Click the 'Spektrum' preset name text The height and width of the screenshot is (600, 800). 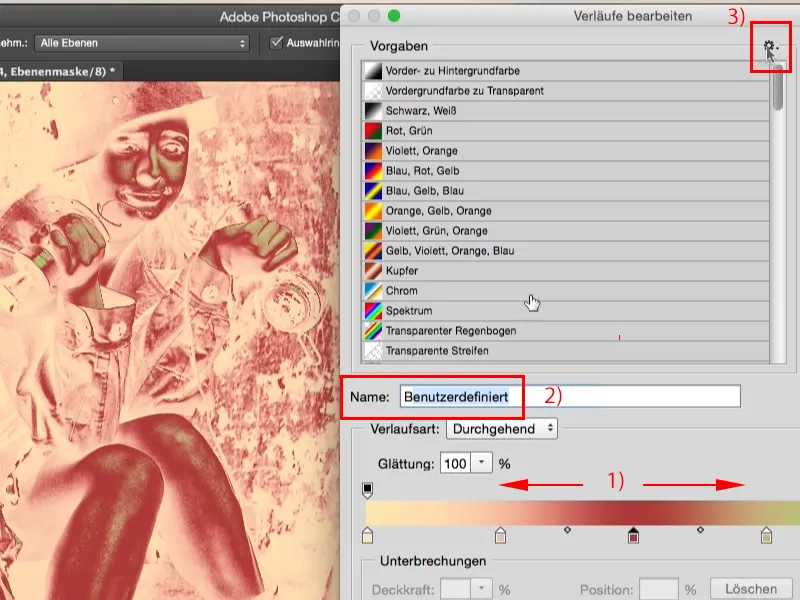409,311
